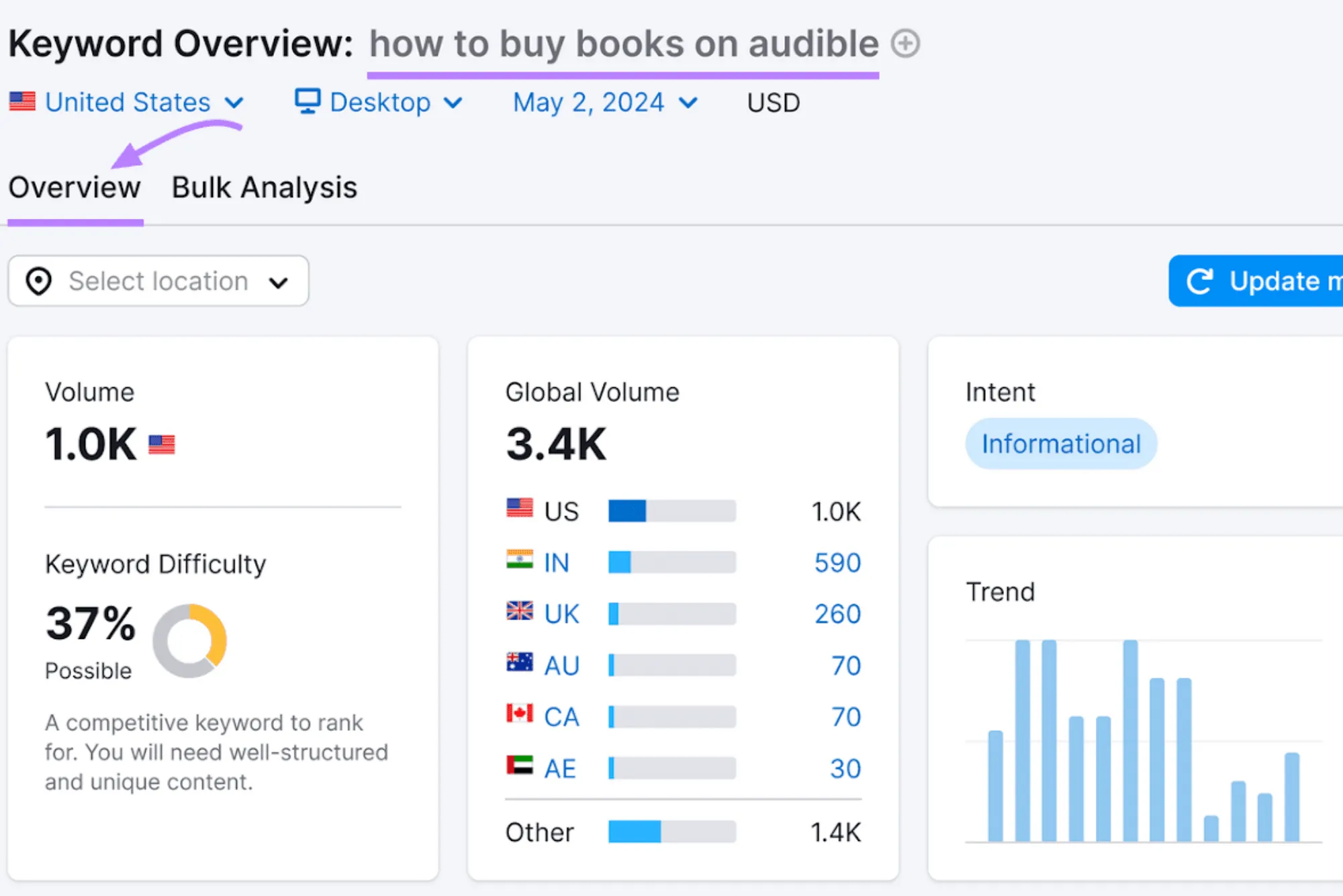Viewport: 1343px width, 896px height.
Task: Click the desktop monitor icon
Action: pyautogui.click(x=308, y=101)
